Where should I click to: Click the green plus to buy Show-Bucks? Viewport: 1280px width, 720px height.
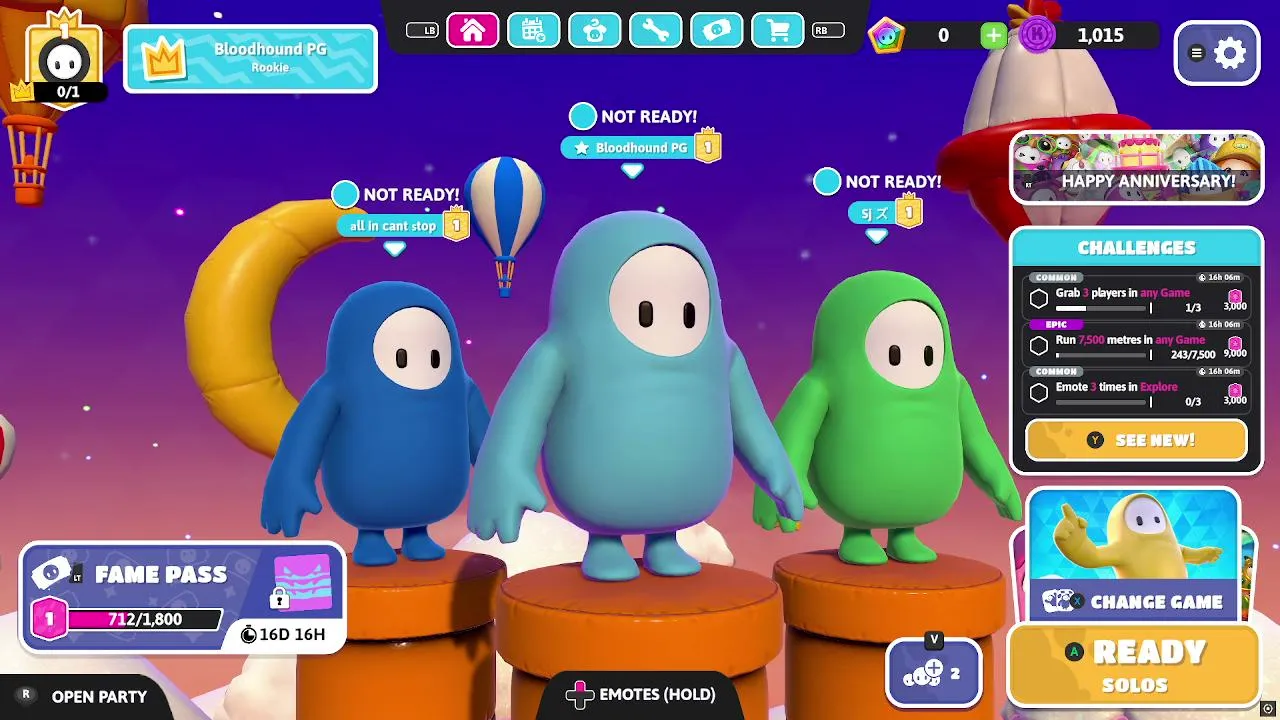(x=993, y=36)
